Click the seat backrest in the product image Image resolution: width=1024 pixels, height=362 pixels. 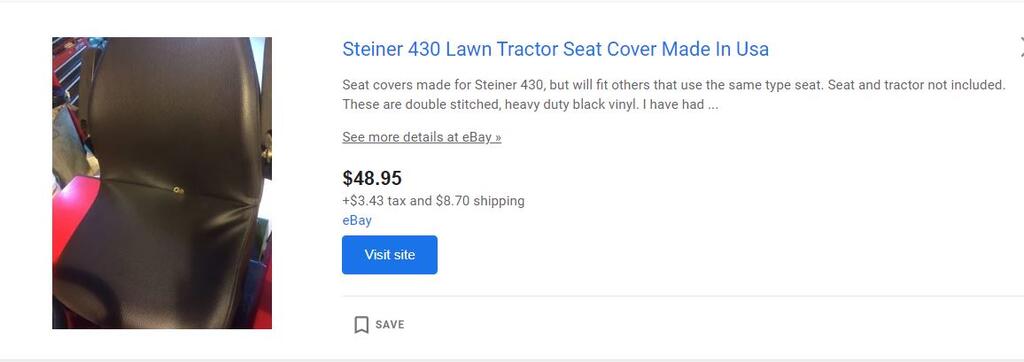176,111
